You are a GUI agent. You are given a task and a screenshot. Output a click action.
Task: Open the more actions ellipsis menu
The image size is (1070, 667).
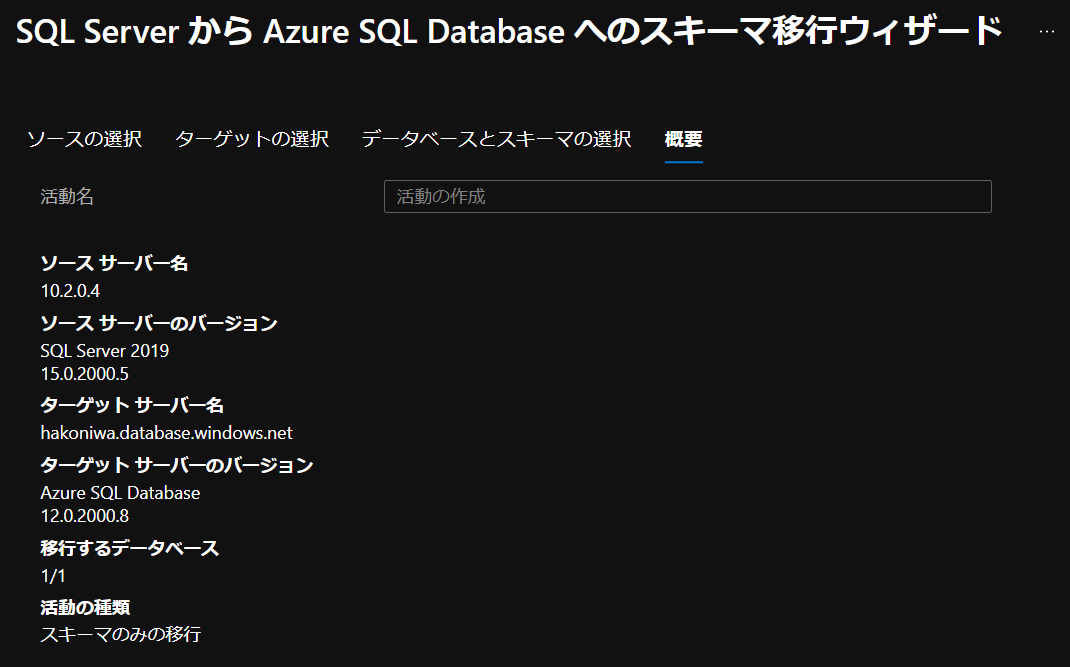point(1046,30)
